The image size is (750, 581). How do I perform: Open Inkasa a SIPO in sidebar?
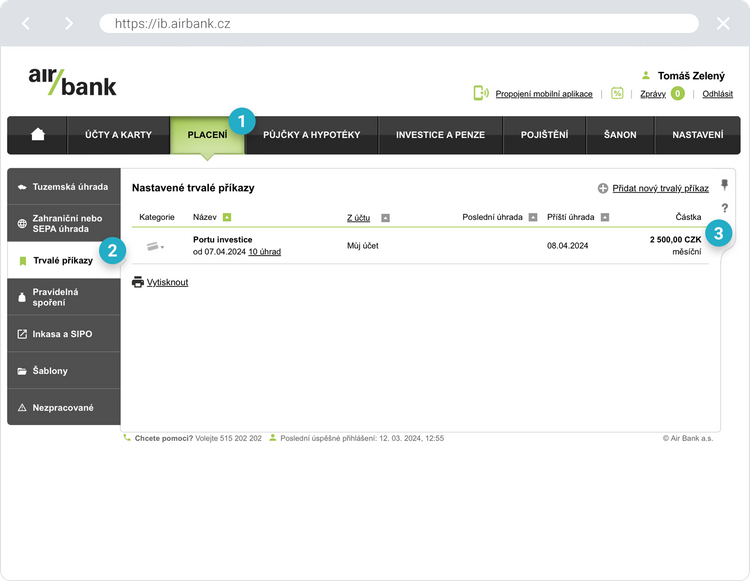[62, 334]
